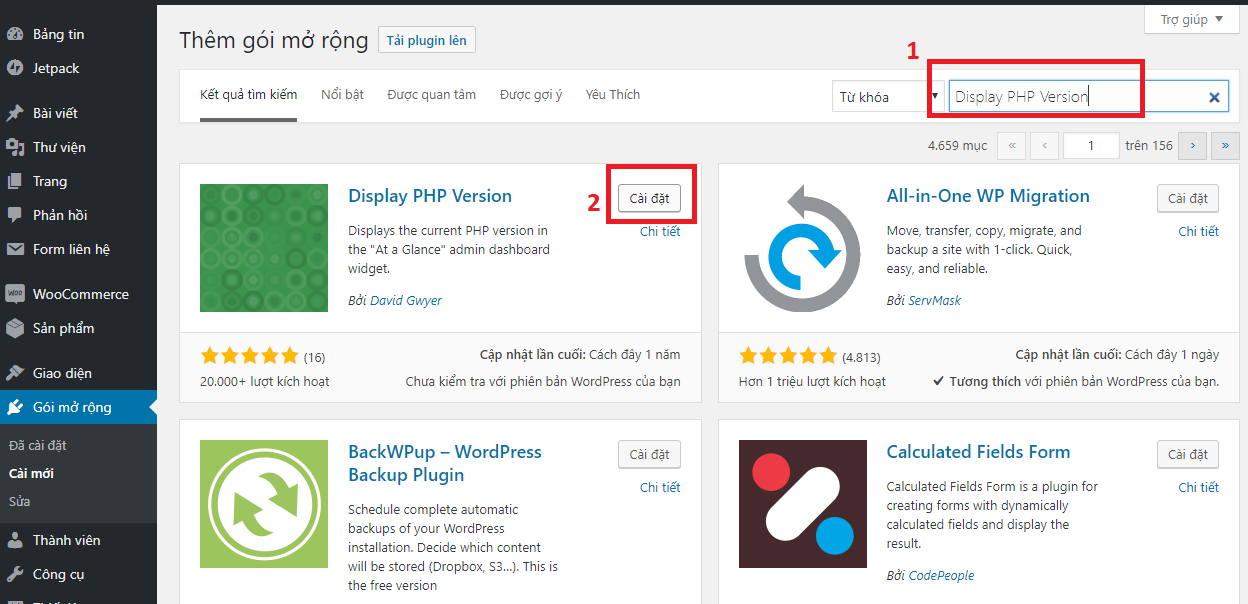Click the Giao diện brush icon

point(15,373)
